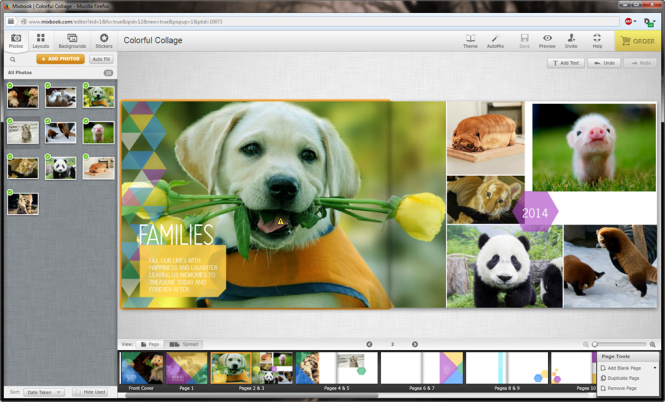Select the piglet photo on the spread
Viewport: 665px width, 402px height.
[x=594, y=147]
